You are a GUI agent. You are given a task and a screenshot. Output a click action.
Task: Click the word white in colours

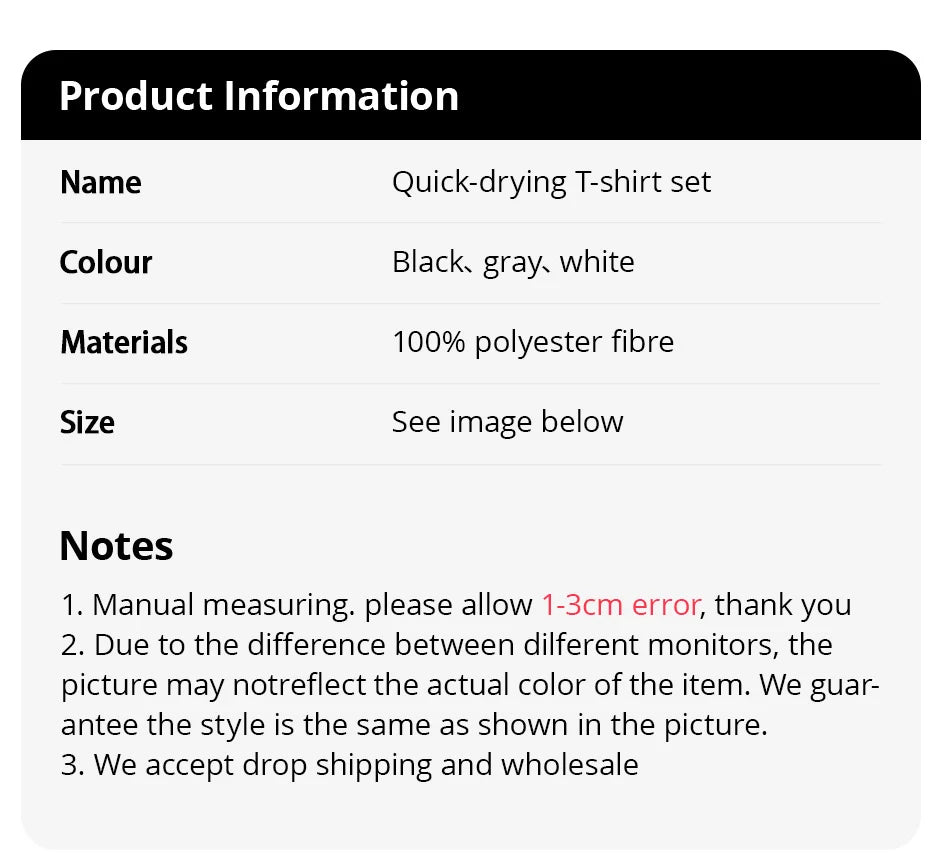(597, 262)
